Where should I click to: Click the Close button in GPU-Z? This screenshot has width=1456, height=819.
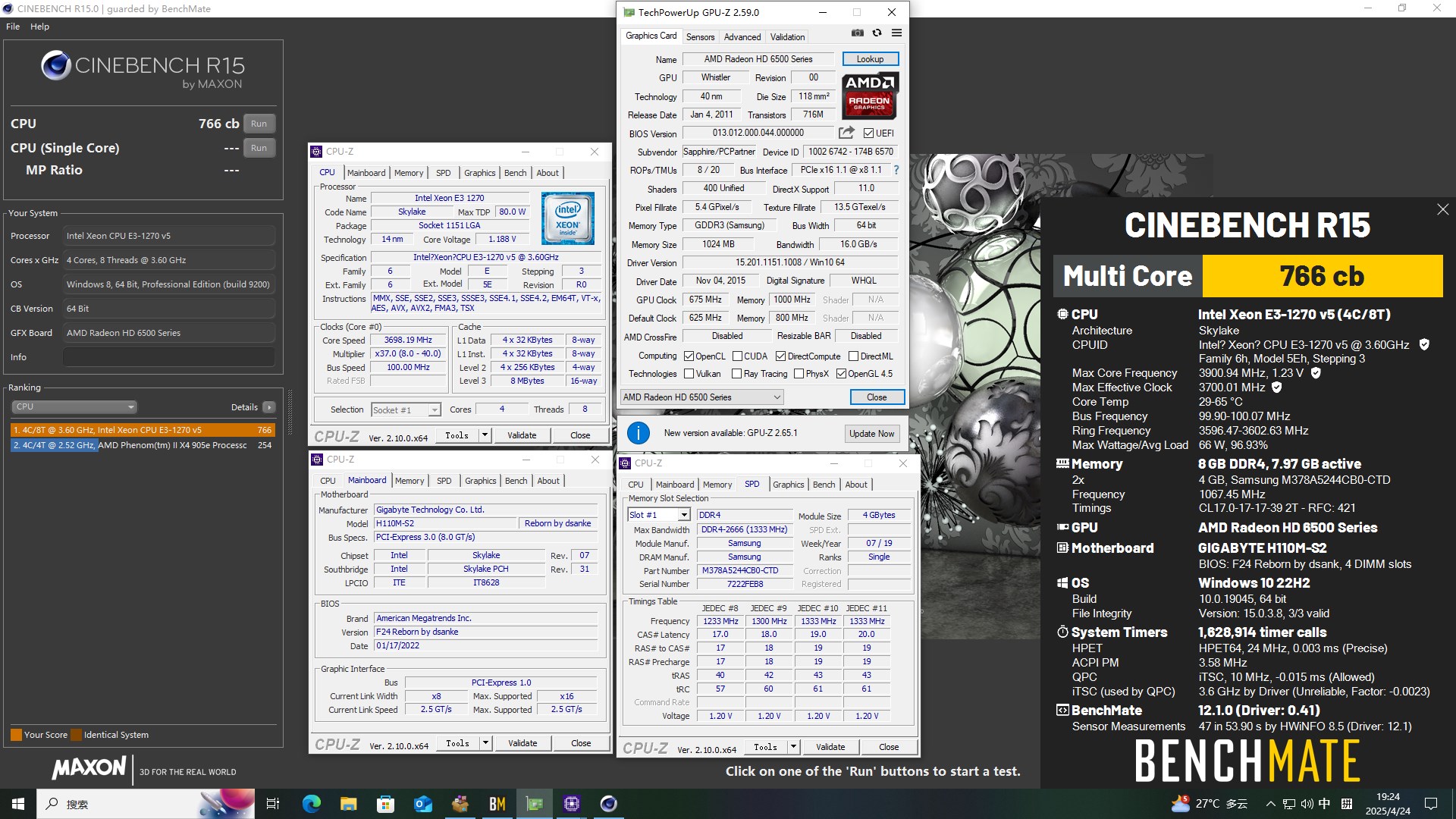pos(877,397)
